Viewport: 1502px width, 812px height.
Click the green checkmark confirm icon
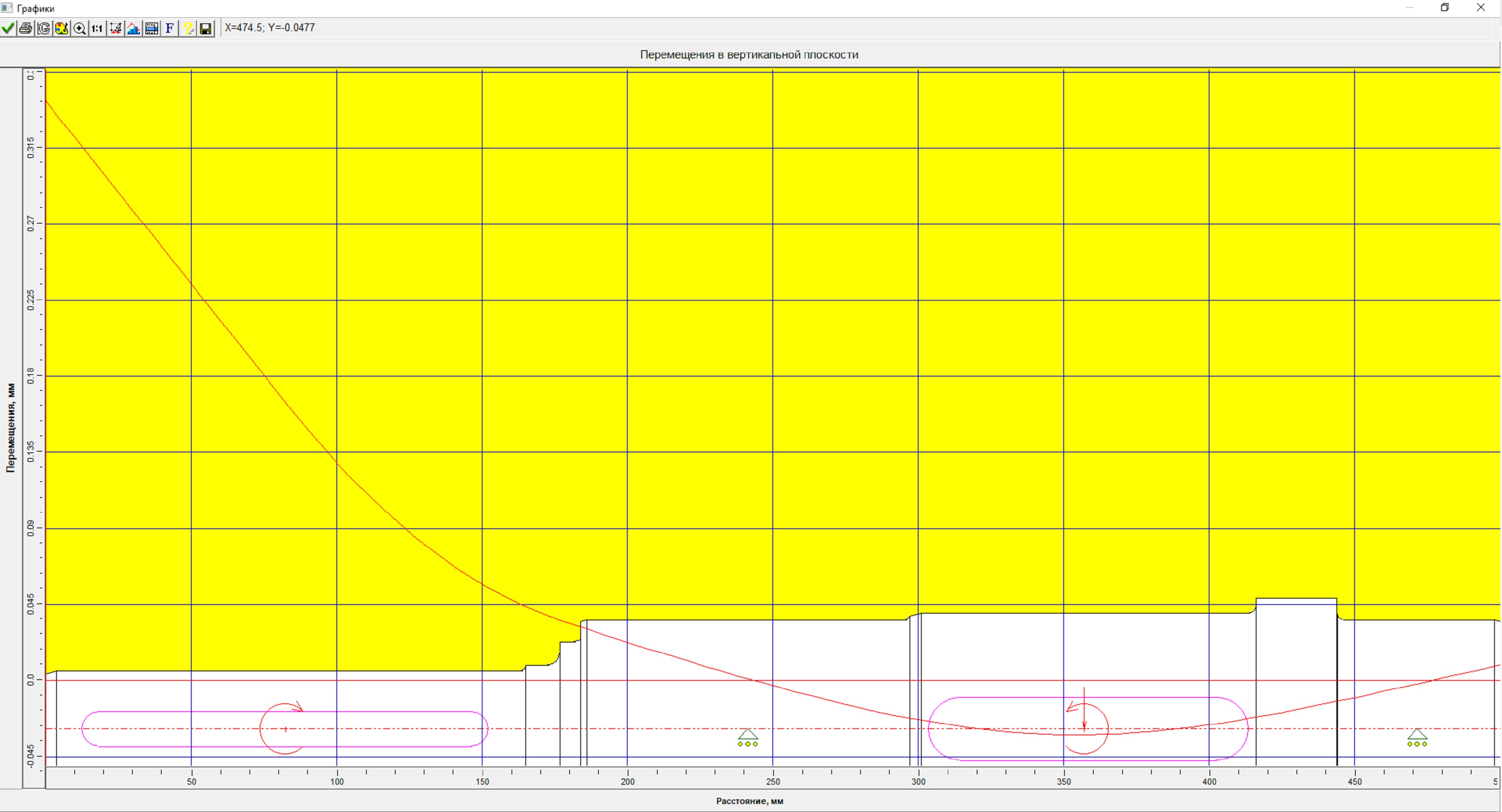click(8, 28)
